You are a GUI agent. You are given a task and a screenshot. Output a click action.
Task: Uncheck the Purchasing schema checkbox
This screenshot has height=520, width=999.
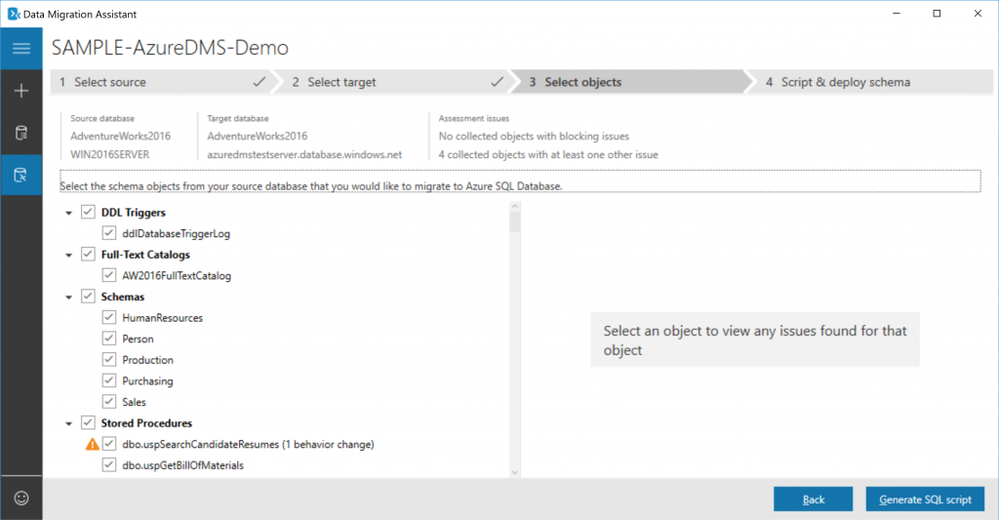pos(109,380)
